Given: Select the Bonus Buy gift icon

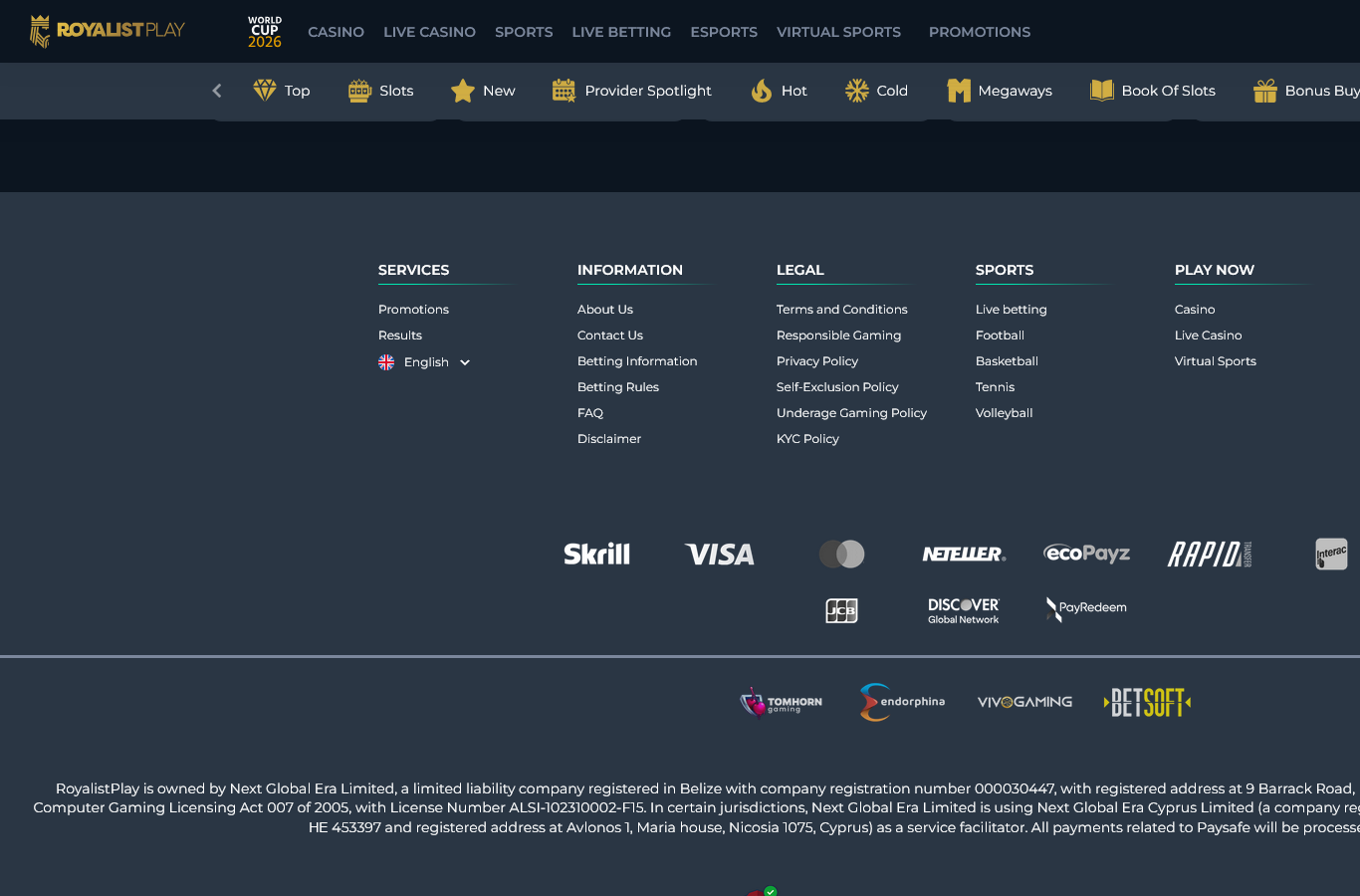Looking at the screenshot, I should (1265, 91).
